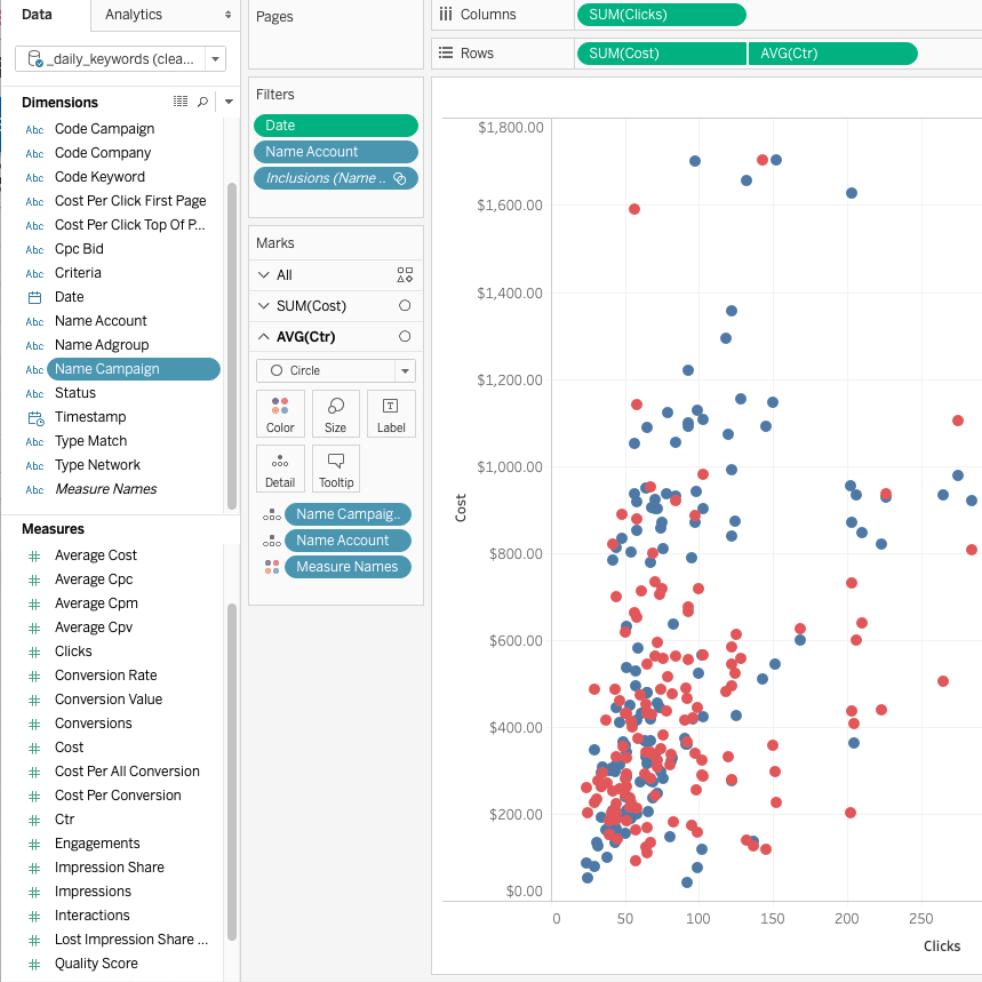
Task: Open the Dimensions pane menu arrow
Action: [x=229, y=101]
